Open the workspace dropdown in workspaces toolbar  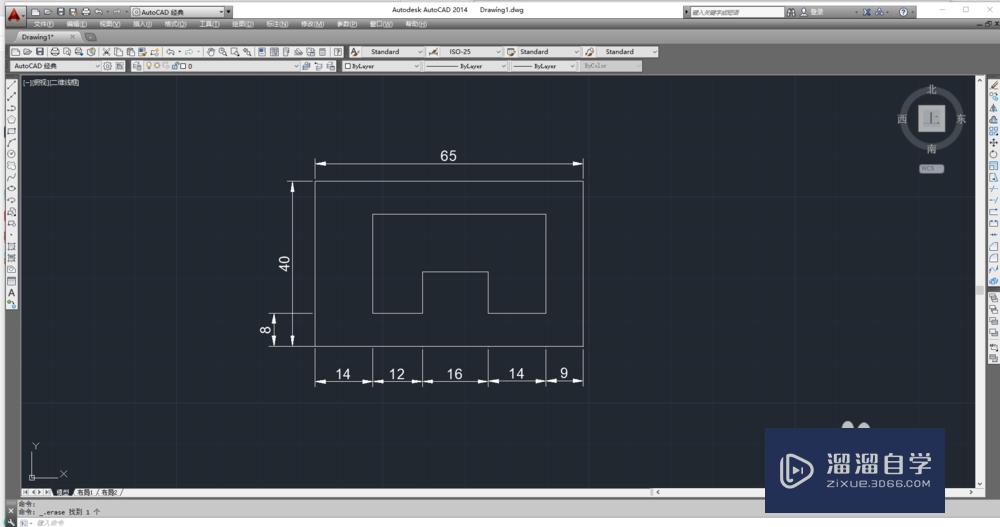click(x=55, y=66)
